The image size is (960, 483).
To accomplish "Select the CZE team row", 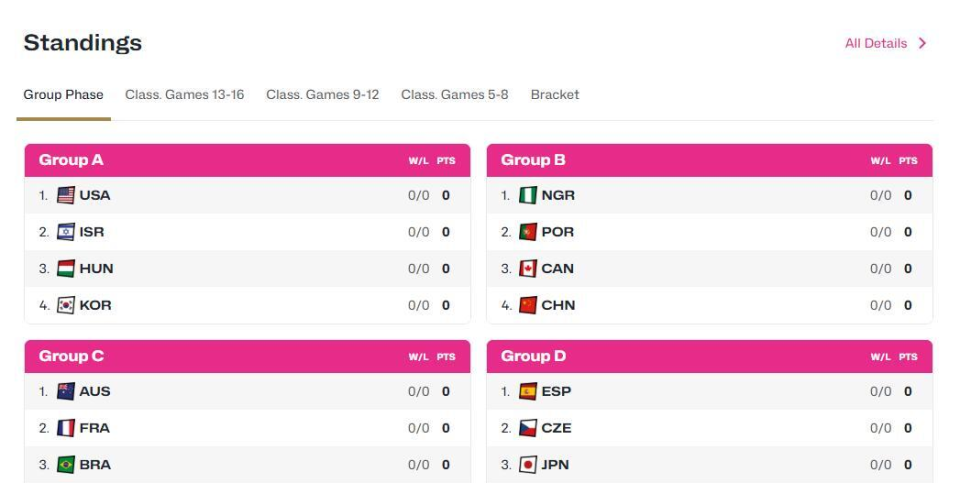I will pyautogui.click(x=710, y=428).
